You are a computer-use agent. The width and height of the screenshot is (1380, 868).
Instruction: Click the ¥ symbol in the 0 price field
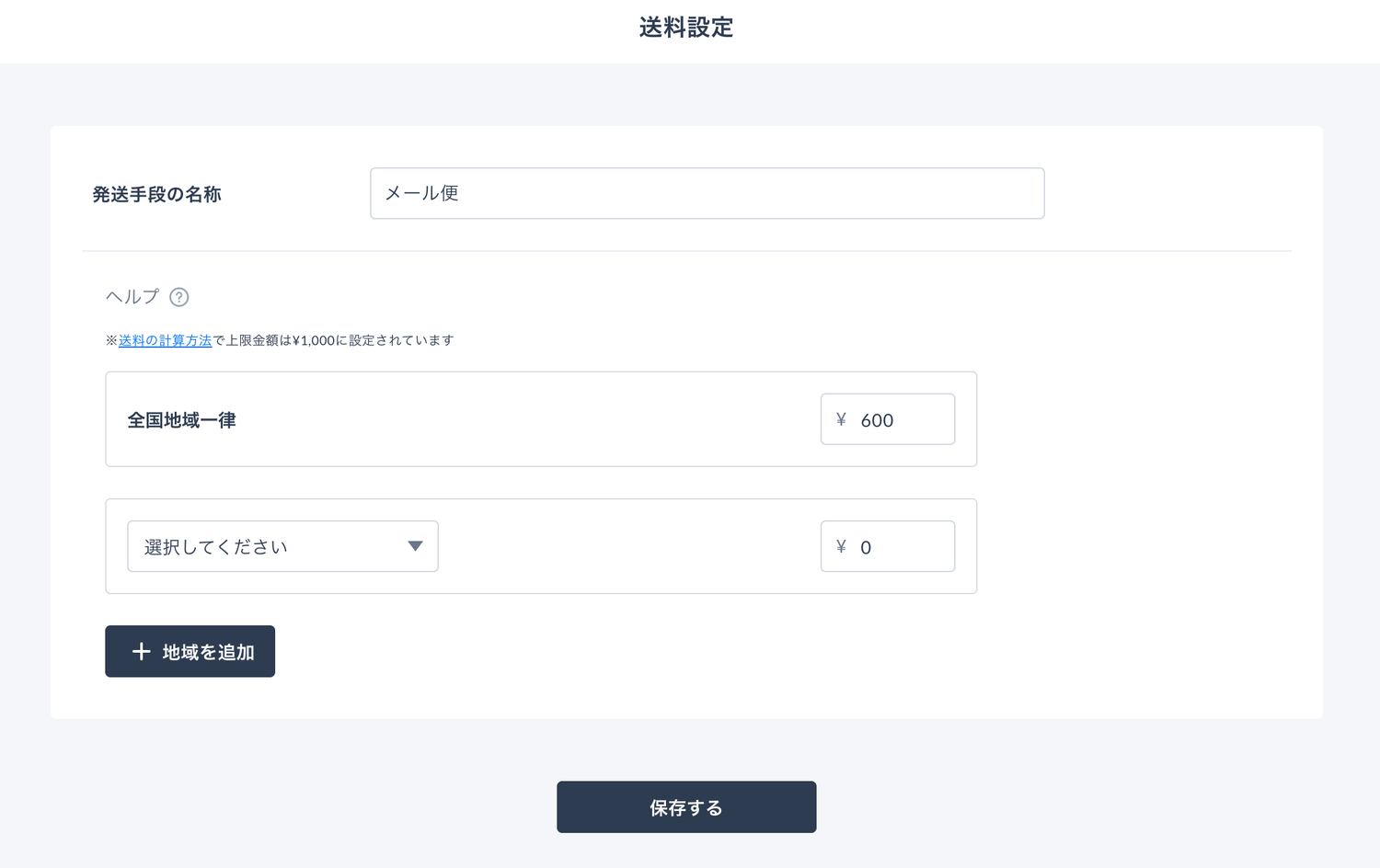tap(839, 546)
